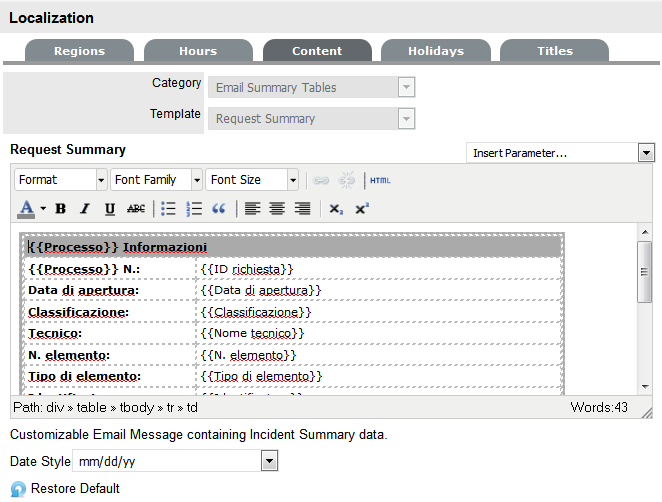Open HTML source editor
The height and width of the screenshot is (502, 662).
[380, 180]
